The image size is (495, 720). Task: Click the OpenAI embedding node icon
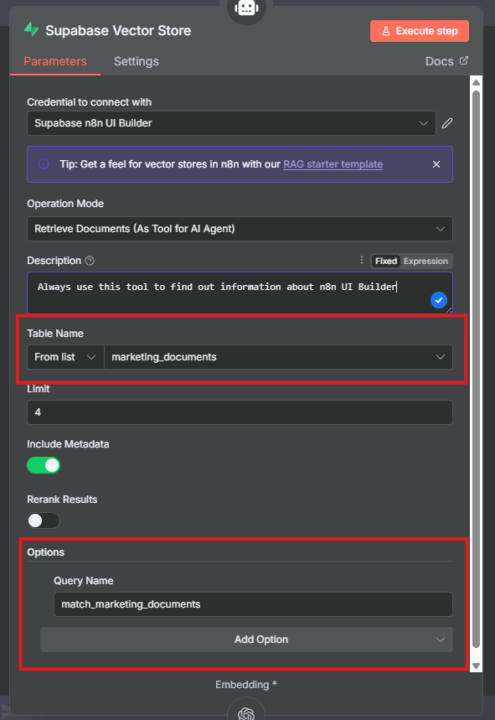(x=246, y=713)
